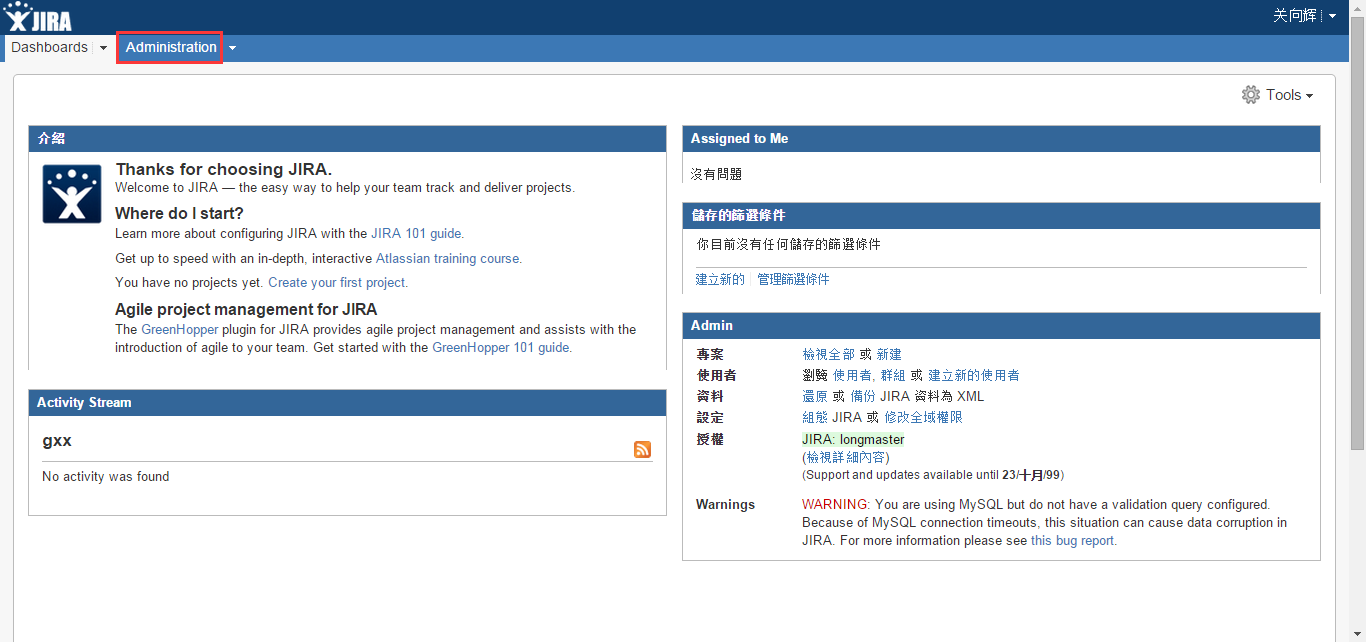Open the Tools dropdown menu
The image size is (1366, 642).
tap(1289, 95)
